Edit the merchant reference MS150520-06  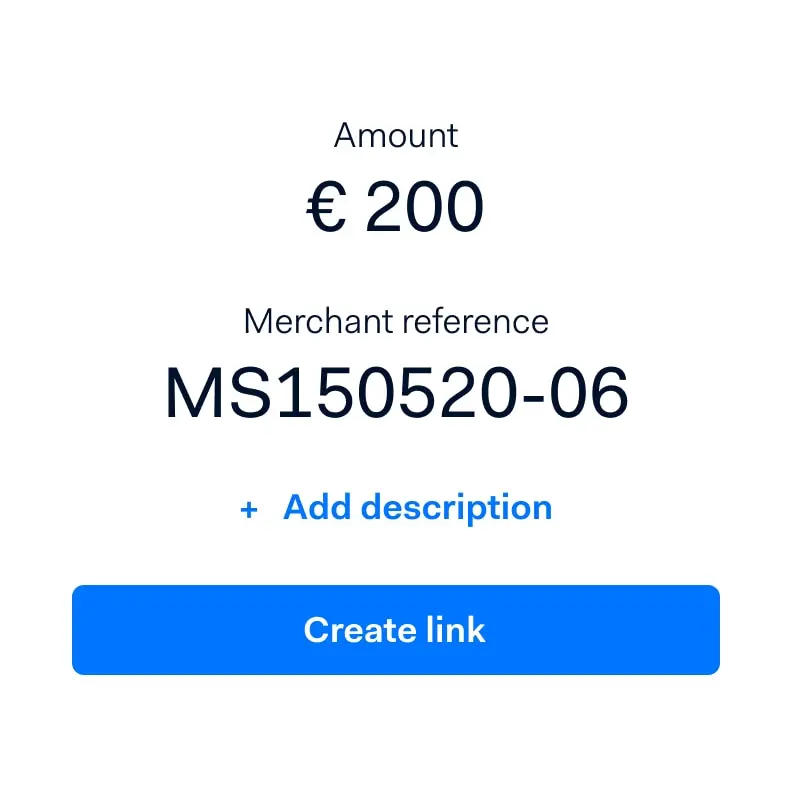point(396,393)
